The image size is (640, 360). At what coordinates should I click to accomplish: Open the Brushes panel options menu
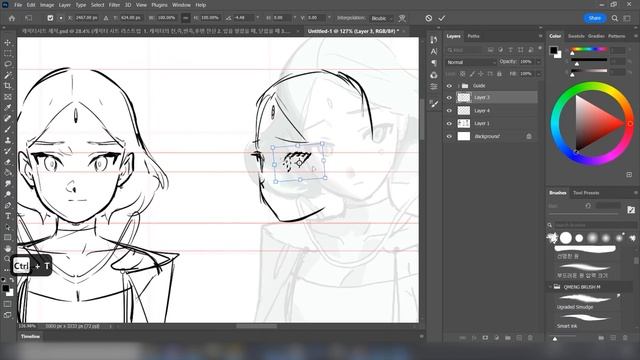[636, 193]
